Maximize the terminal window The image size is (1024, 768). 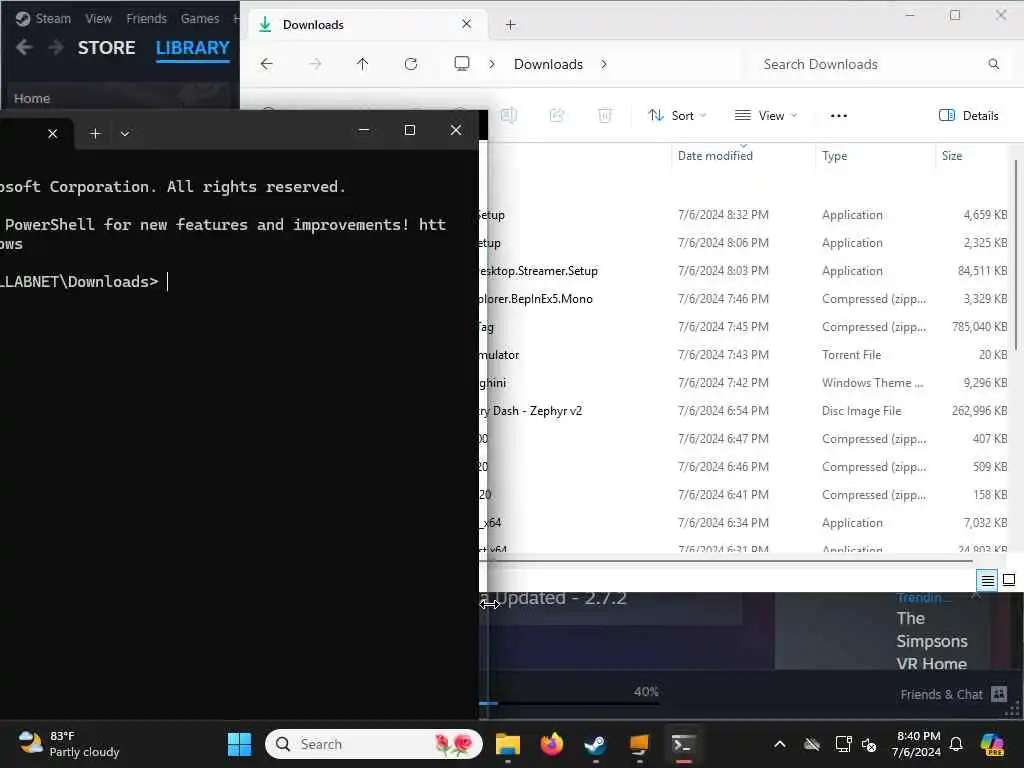tap(409, 130)
